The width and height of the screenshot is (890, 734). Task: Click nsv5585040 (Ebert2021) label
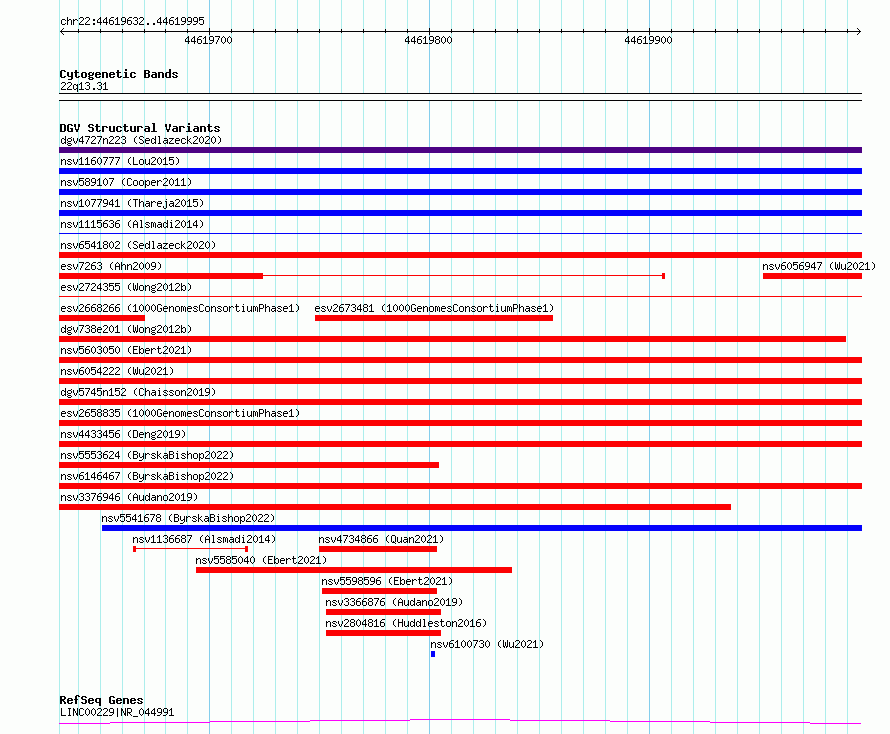pyautogui.click(x=261, y=560)
